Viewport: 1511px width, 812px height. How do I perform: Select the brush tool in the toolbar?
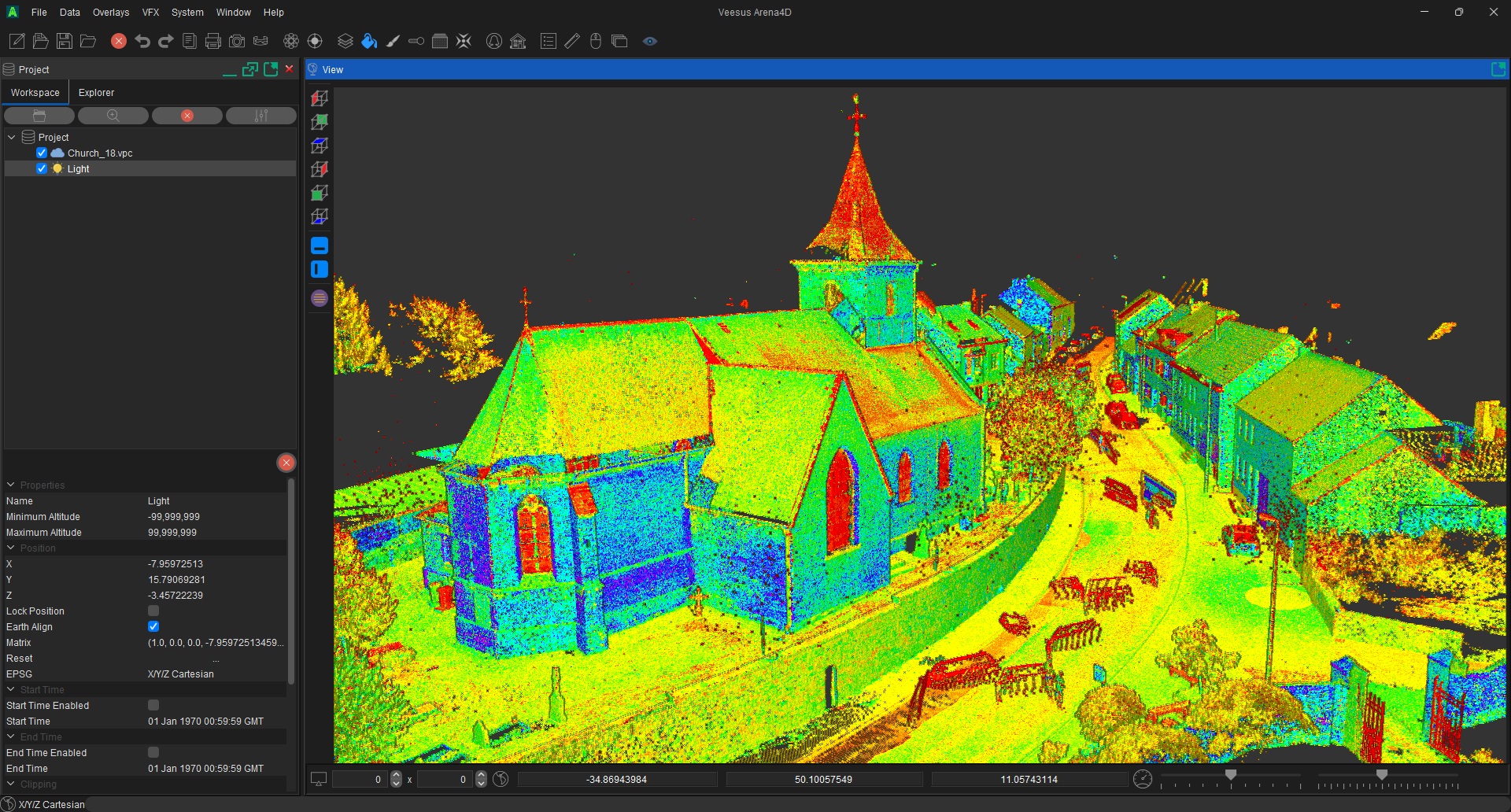click(x=393, y=41)
